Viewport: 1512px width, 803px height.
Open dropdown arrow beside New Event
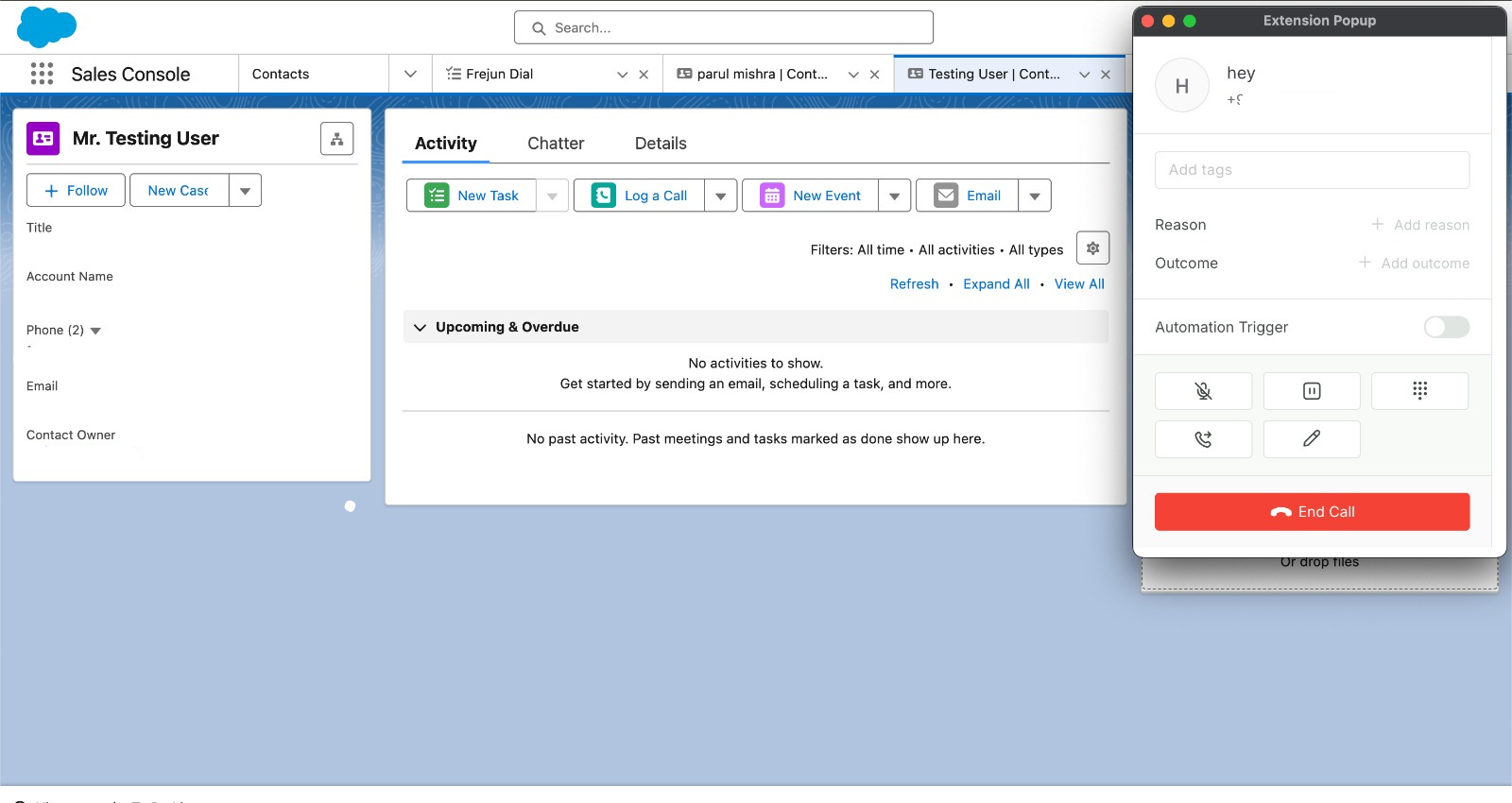tap(894, 196)
